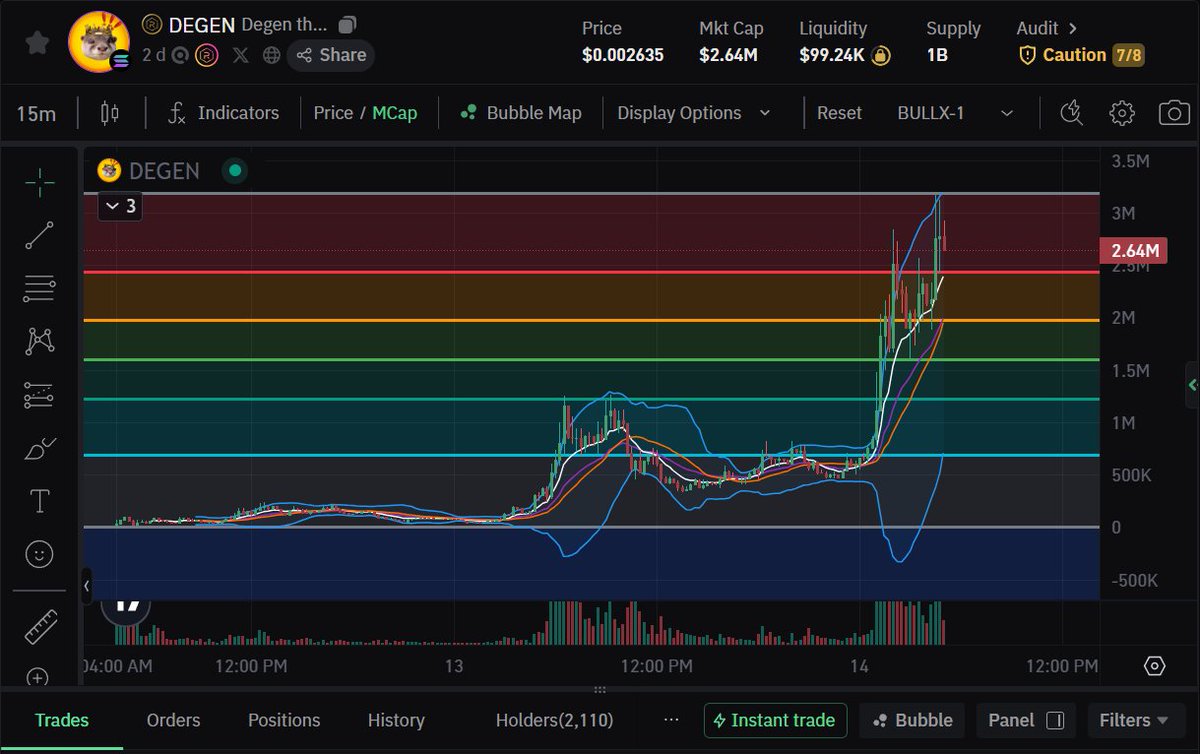Select the brush drawing tool
The image size is (1200, 754).
[39, 448]
